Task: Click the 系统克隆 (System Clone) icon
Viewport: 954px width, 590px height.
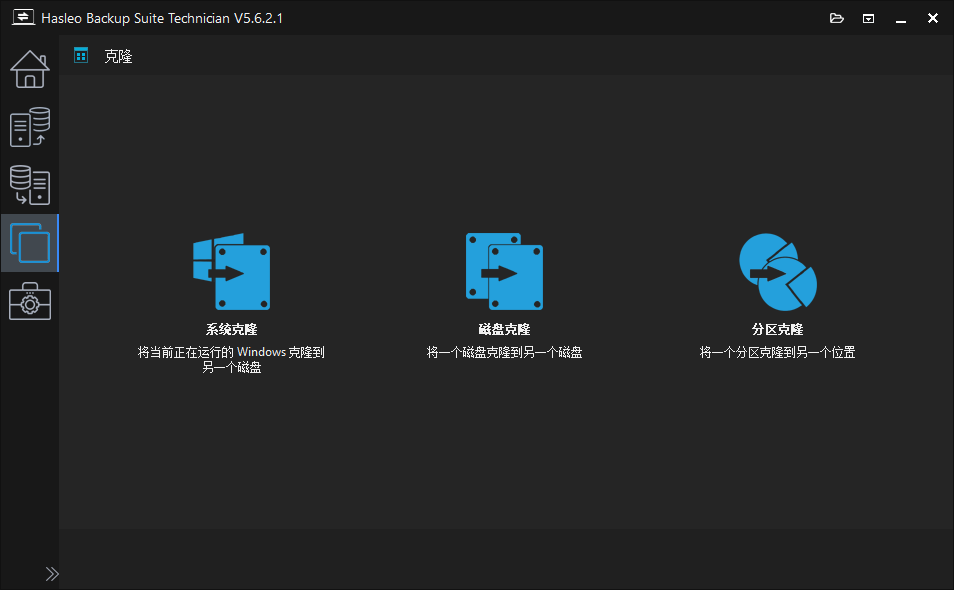Action: tap(231, 270)
